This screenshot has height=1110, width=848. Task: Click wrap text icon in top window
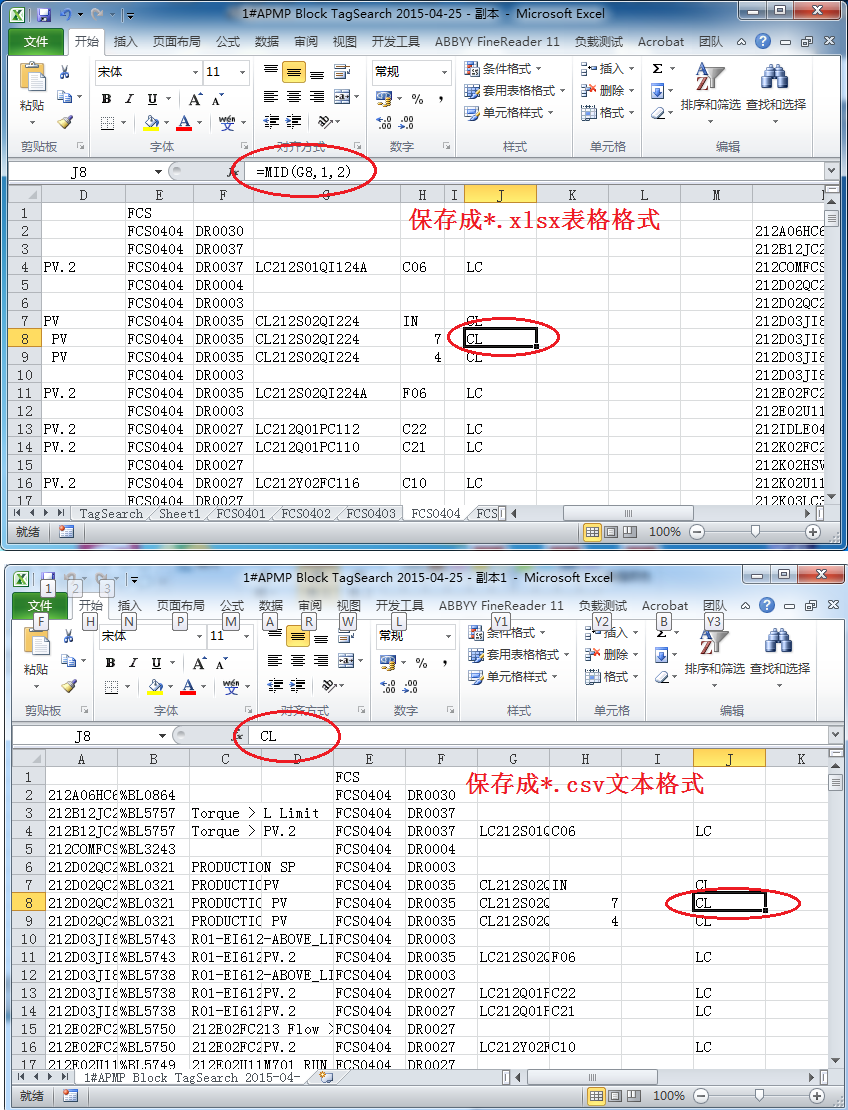(x=343, y=71)
